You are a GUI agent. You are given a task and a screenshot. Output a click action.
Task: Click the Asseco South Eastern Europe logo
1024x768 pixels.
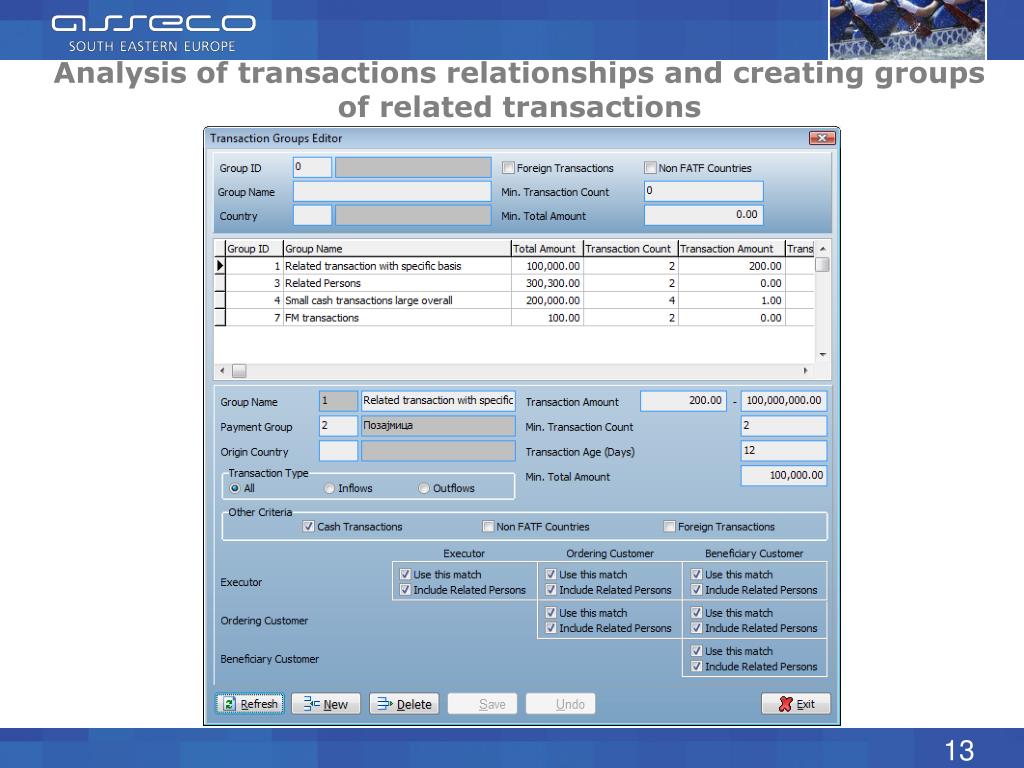point(153,33)
